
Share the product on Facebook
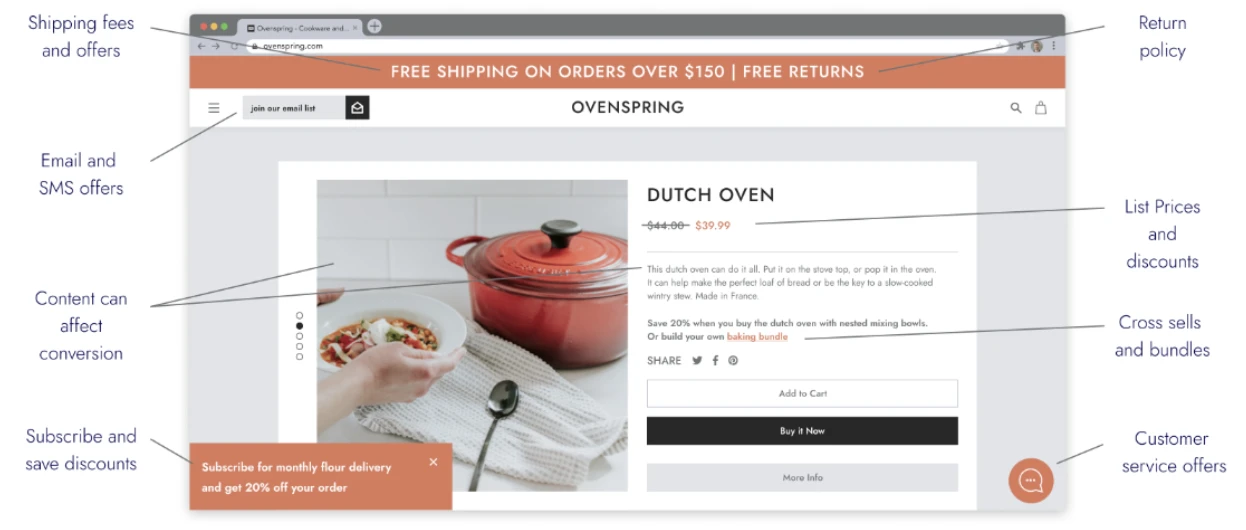click(x=715, y=361)
